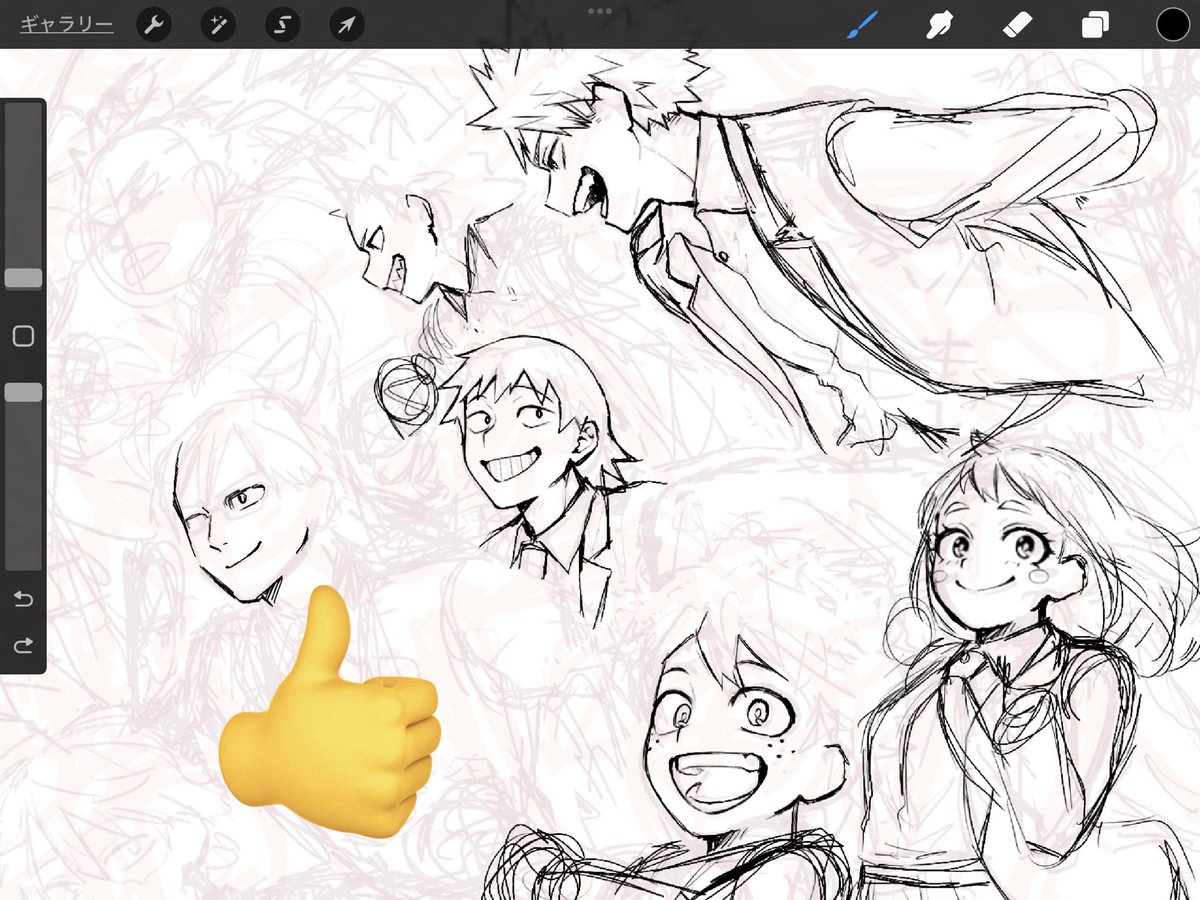
Task: Undo the last stroke with undo arrow
Action: (x=23, y=599)
